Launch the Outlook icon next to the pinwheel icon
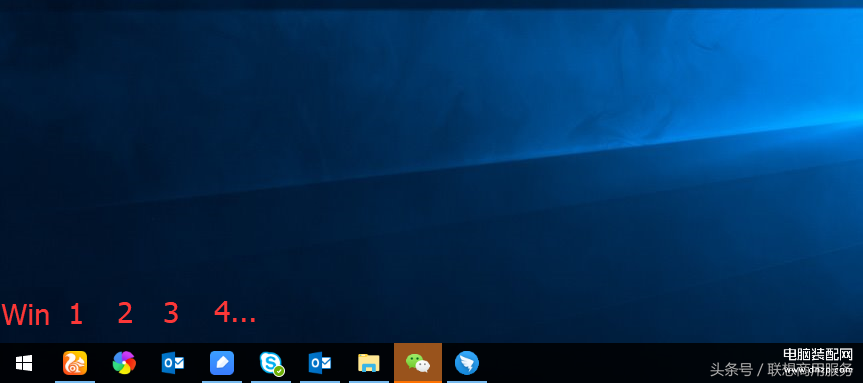 tap(173, 363)
